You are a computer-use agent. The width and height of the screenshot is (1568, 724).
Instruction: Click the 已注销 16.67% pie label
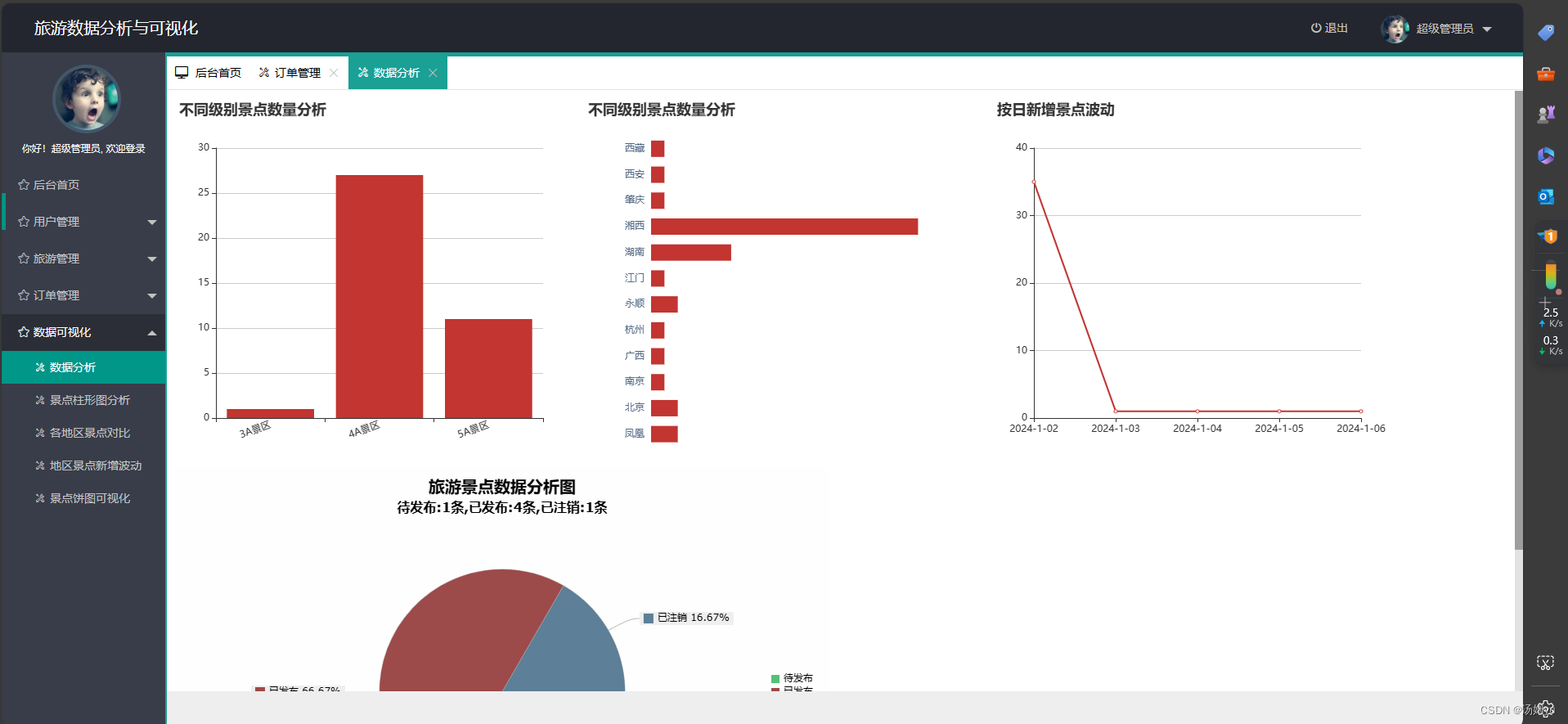click(x=686, y=618)
